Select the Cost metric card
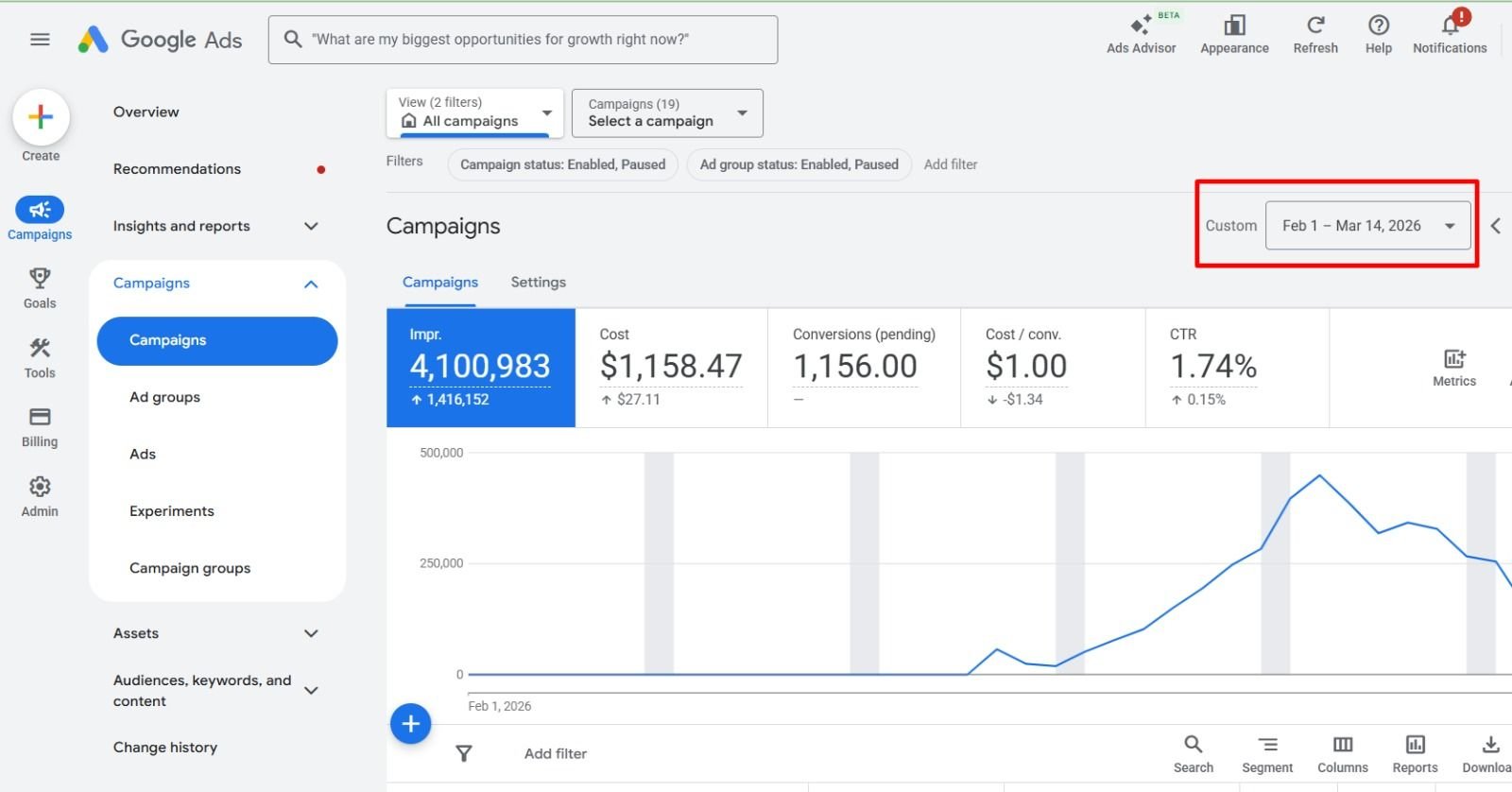Screen dimensions: 1512x792 coord(671,368)
